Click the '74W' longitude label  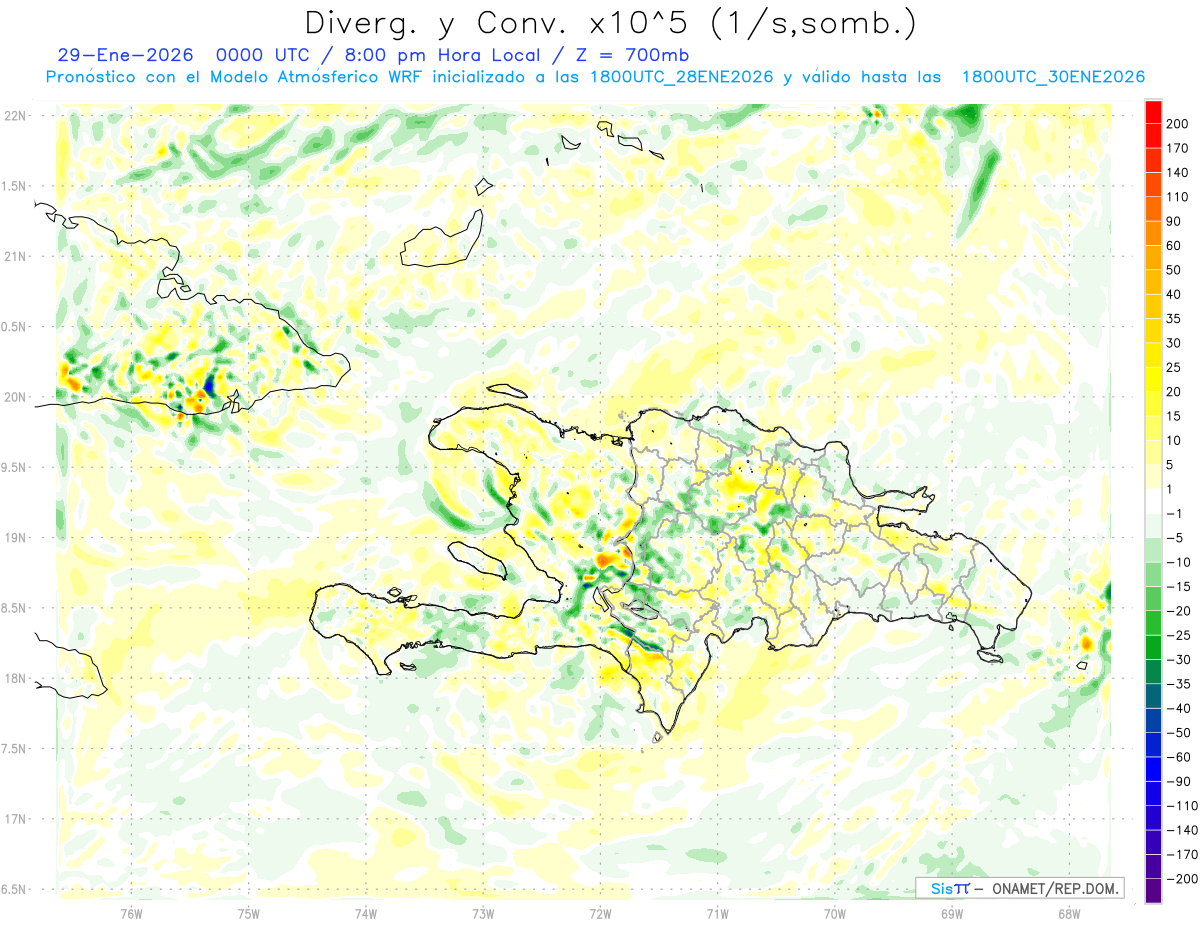(x=365, y=914)
